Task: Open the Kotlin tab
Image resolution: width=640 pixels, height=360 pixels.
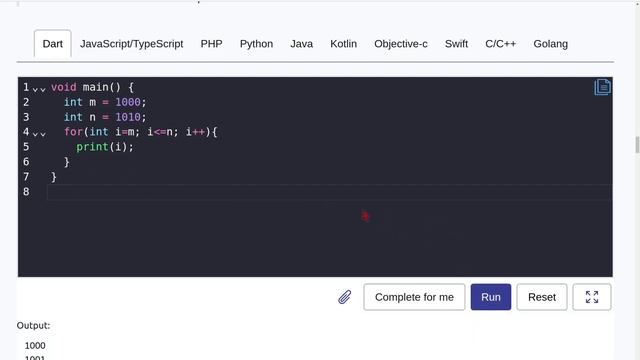Action: point(344,44)
